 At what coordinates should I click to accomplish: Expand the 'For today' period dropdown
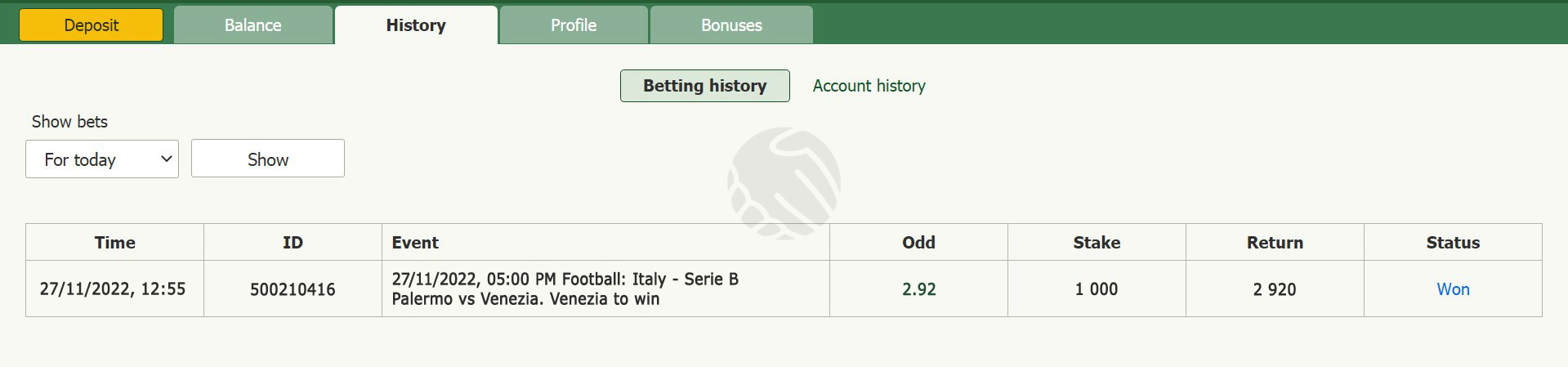102,159
